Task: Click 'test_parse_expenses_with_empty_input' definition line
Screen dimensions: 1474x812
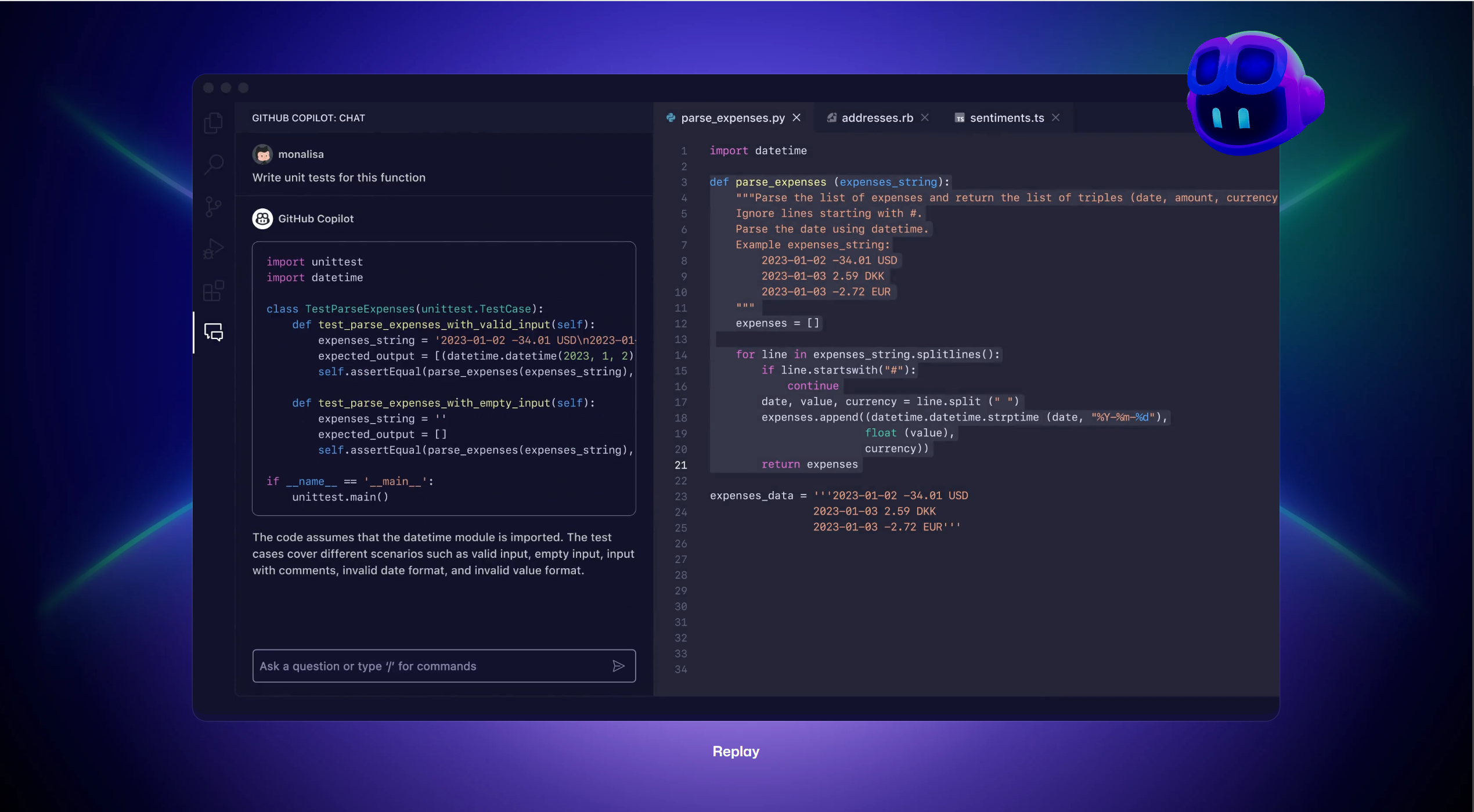Action: pos(444,403)
